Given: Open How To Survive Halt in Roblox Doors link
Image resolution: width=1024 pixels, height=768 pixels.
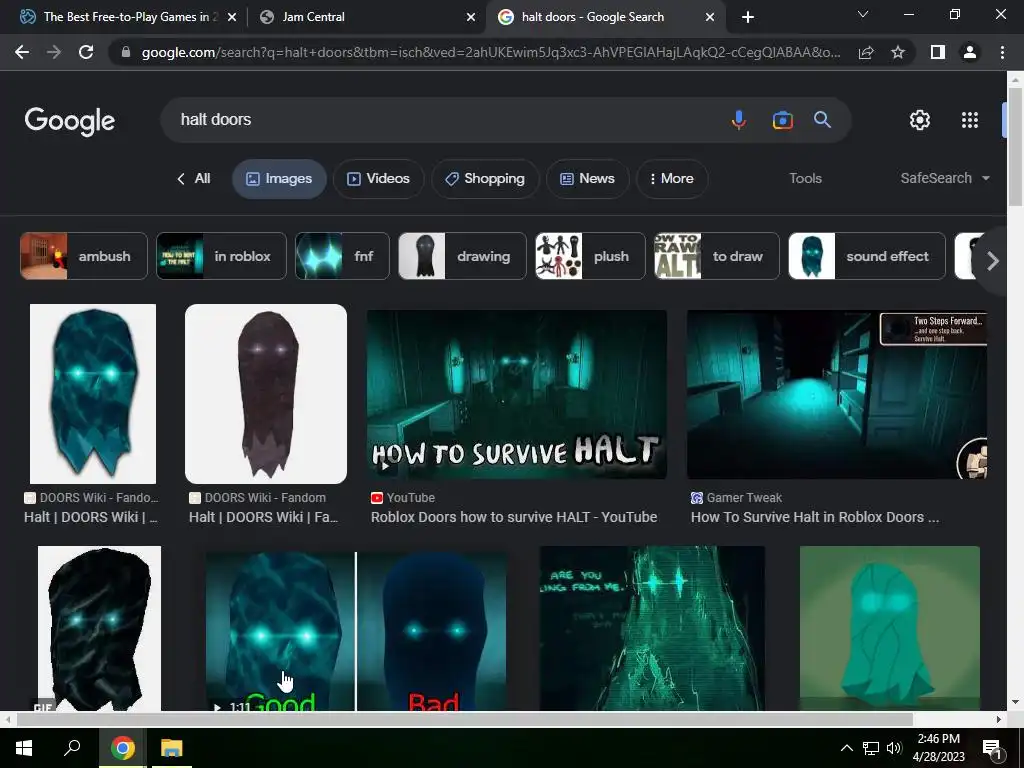Looking at the screenshot, I should pyautogui.click(x=815, y=517).
